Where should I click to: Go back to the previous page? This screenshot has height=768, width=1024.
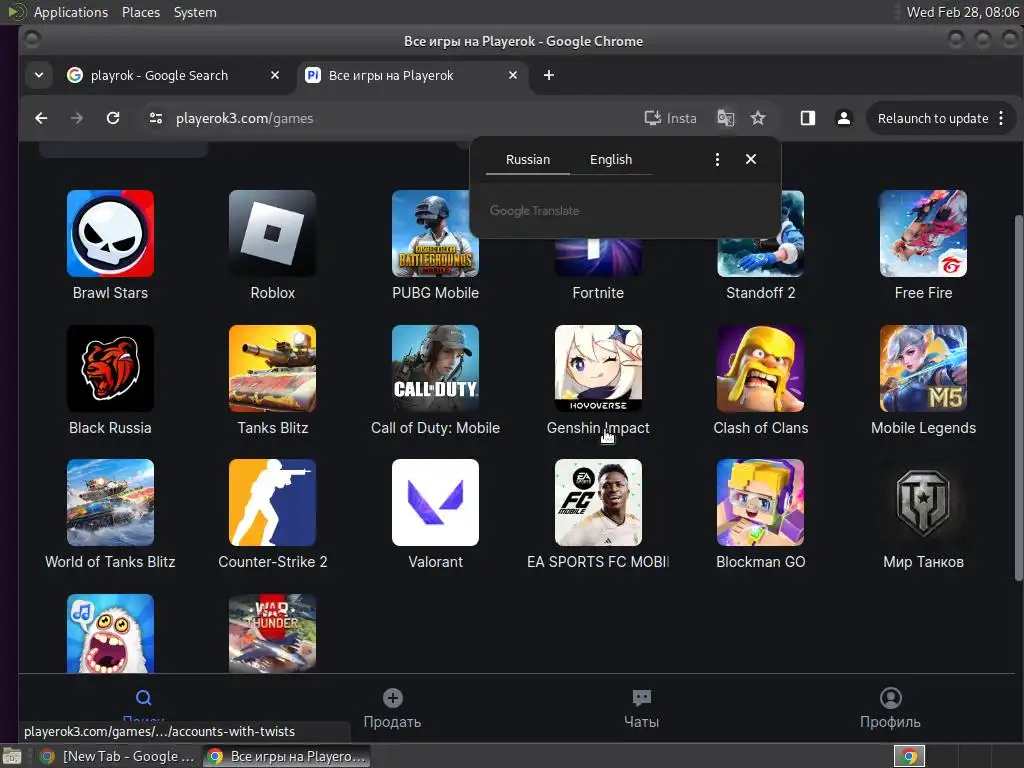coord(41,118)
